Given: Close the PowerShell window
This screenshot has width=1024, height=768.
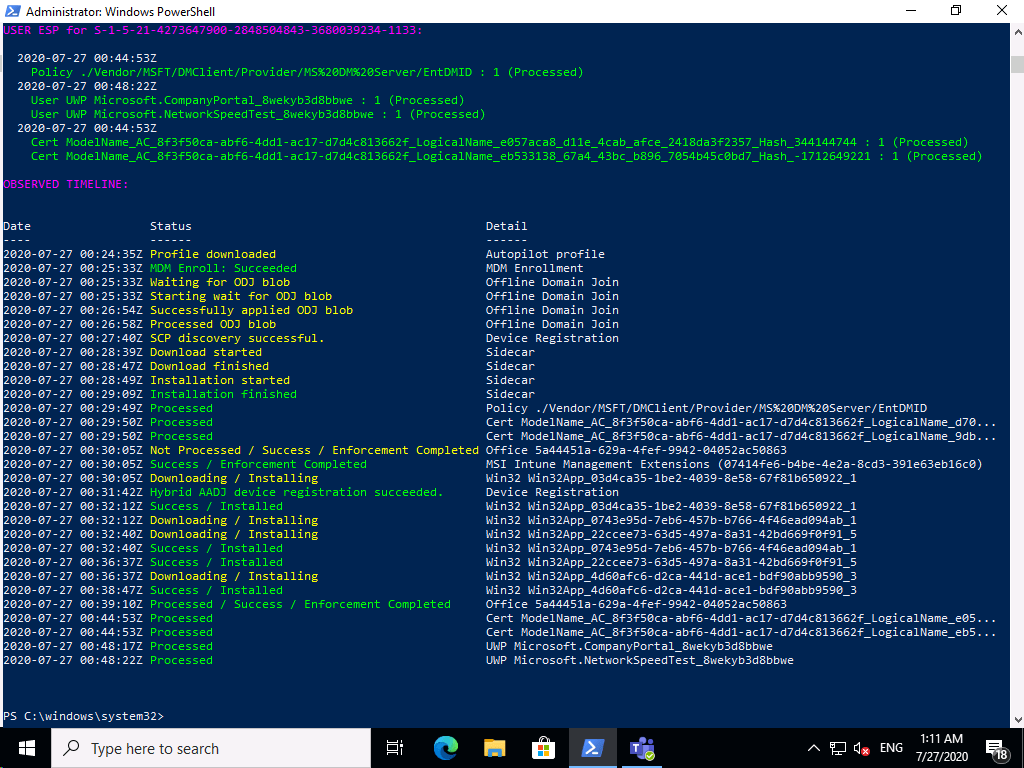Looking at the screenshot, I should pyautogui.click(x=1002, y=10).
